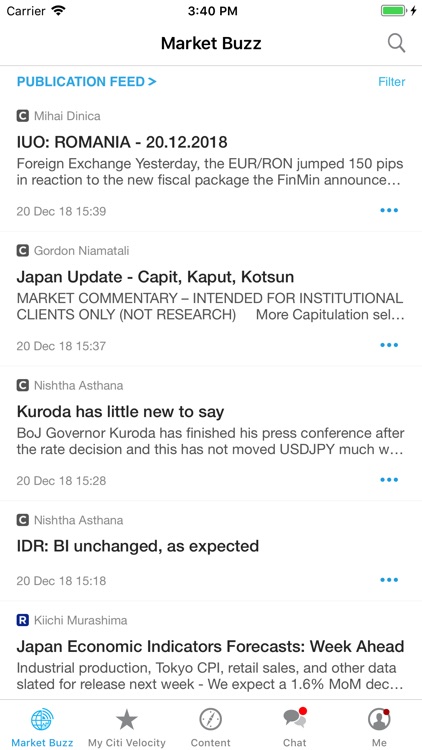Image resolution: width=422 pixels, height=750 pixels.
Task: Expand the PUBLICATION FEED link
Action: click(x=87, y=82)
